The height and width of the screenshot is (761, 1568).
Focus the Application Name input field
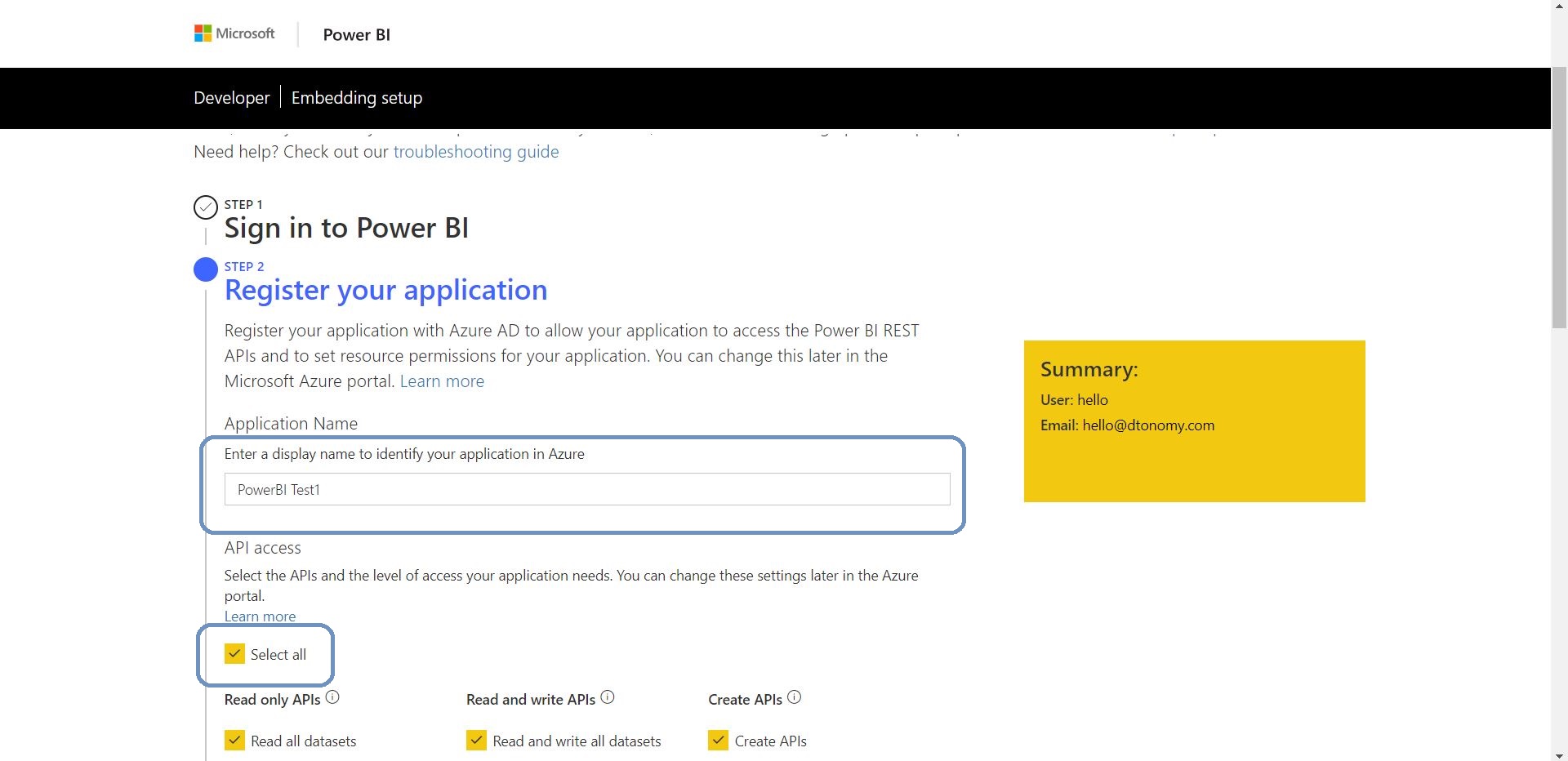coord(587,489)
